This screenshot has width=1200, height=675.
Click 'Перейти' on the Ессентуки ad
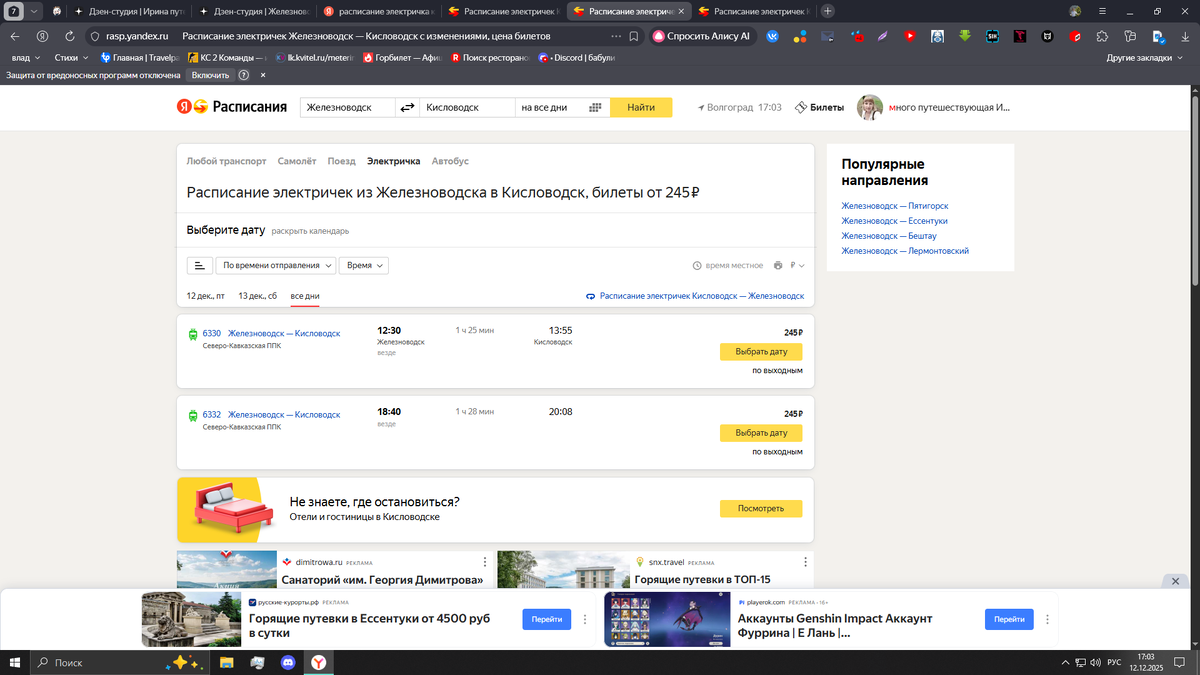(546, 619)
